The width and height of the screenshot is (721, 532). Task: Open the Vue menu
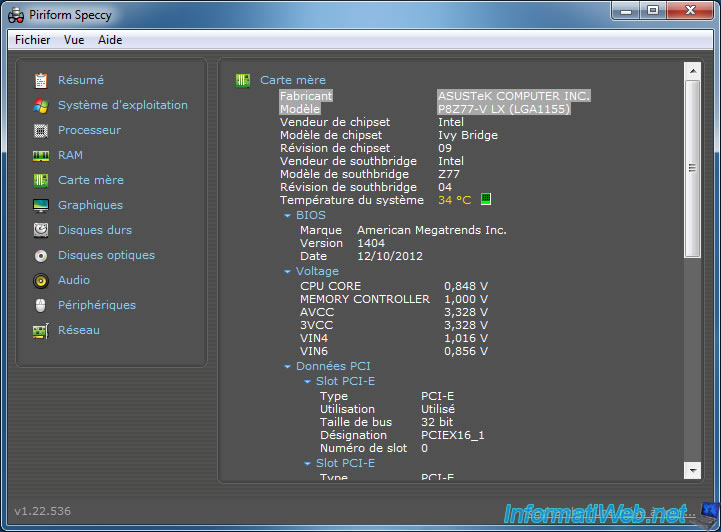point(74,40)
